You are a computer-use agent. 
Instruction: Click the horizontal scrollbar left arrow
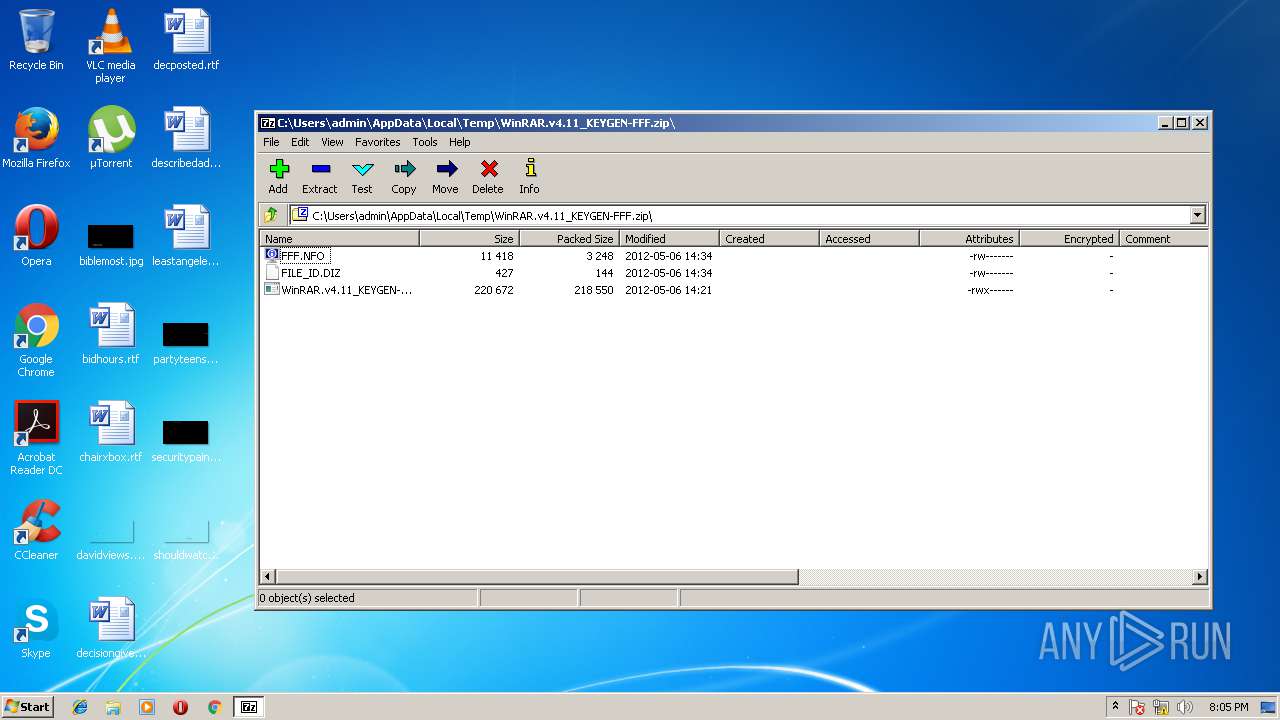point(267,577)
